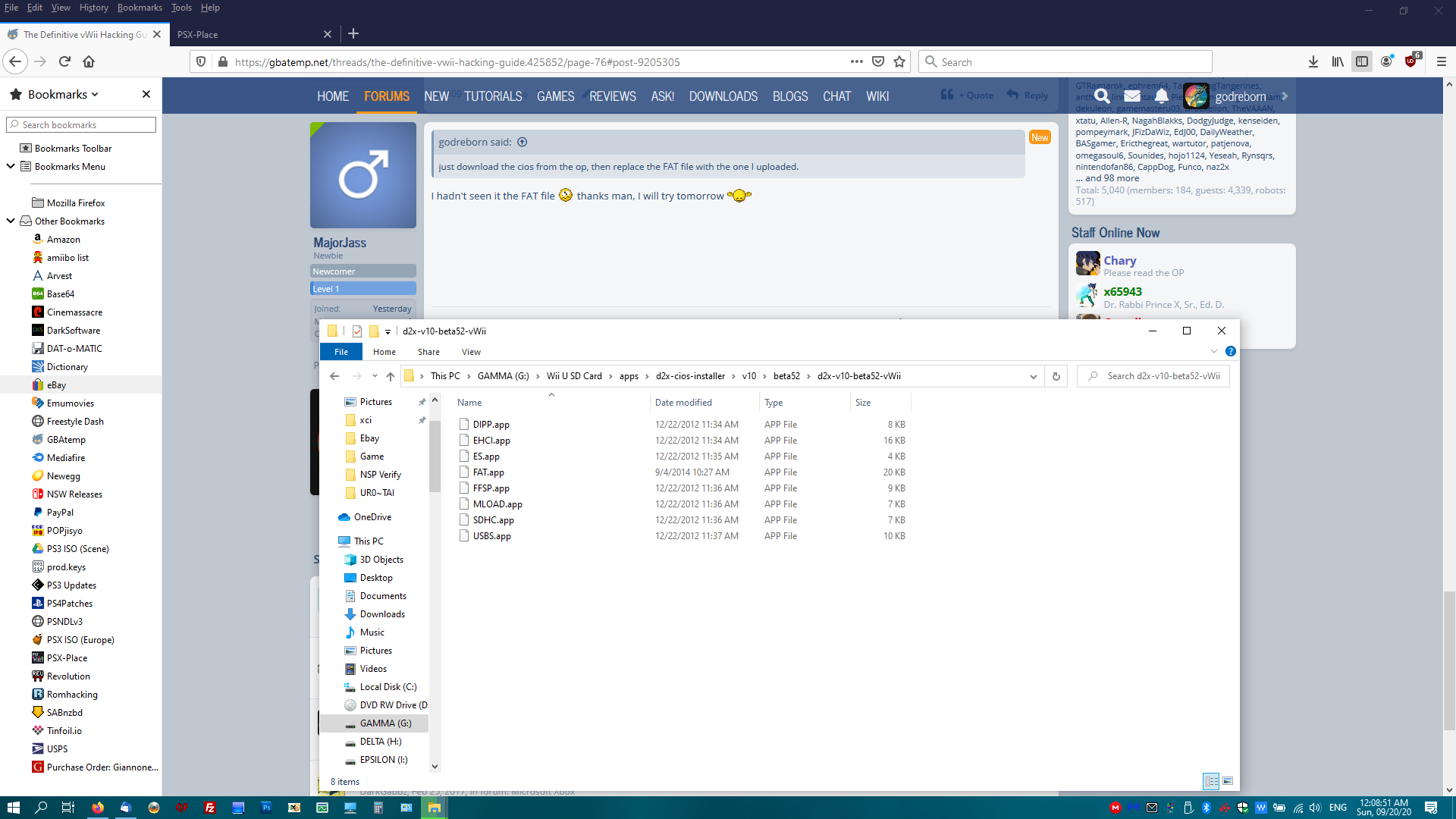Refresh the Explorer folder view
Image resolution: width=1456 pixels, height=819 pixels.
[x=1056, y=376]
